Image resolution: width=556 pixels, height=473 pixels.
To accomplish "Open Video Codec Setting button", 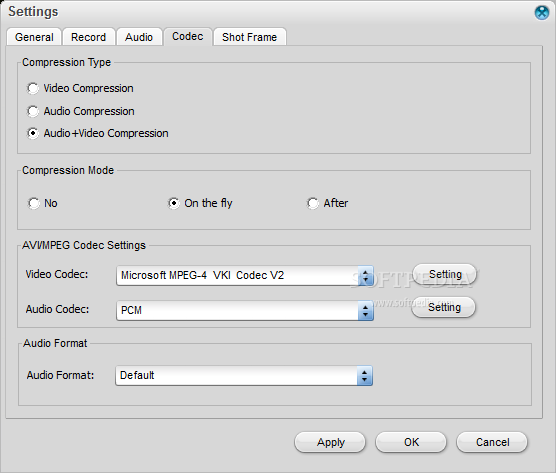I will pos(445,274).
